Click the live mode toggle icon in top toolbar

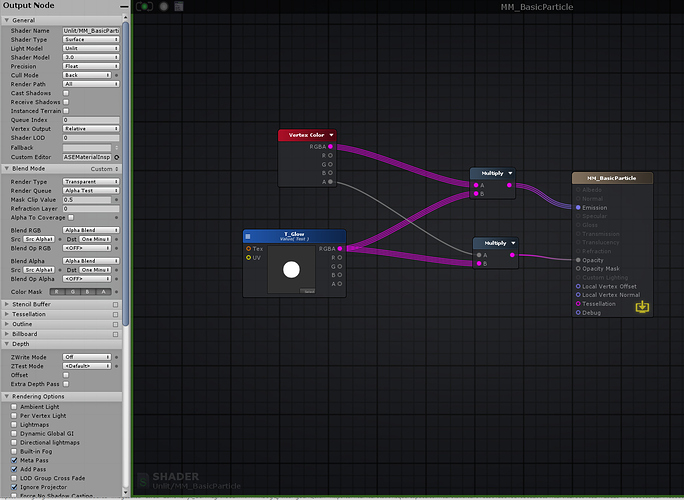tap(144, 7)
